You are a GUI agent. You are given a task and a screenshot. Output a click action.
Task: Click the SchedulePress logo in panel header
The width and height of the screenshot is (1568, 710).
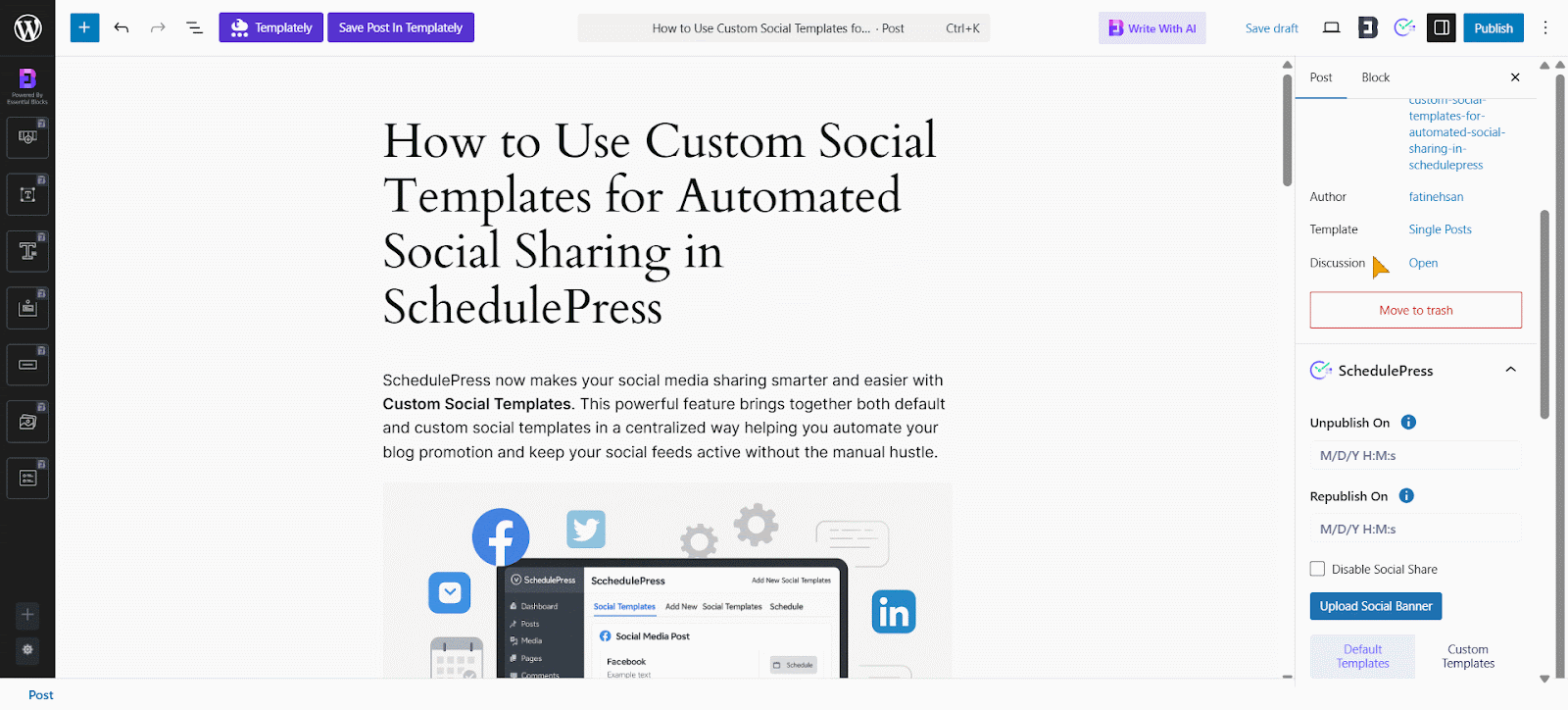click(1321, 370)
